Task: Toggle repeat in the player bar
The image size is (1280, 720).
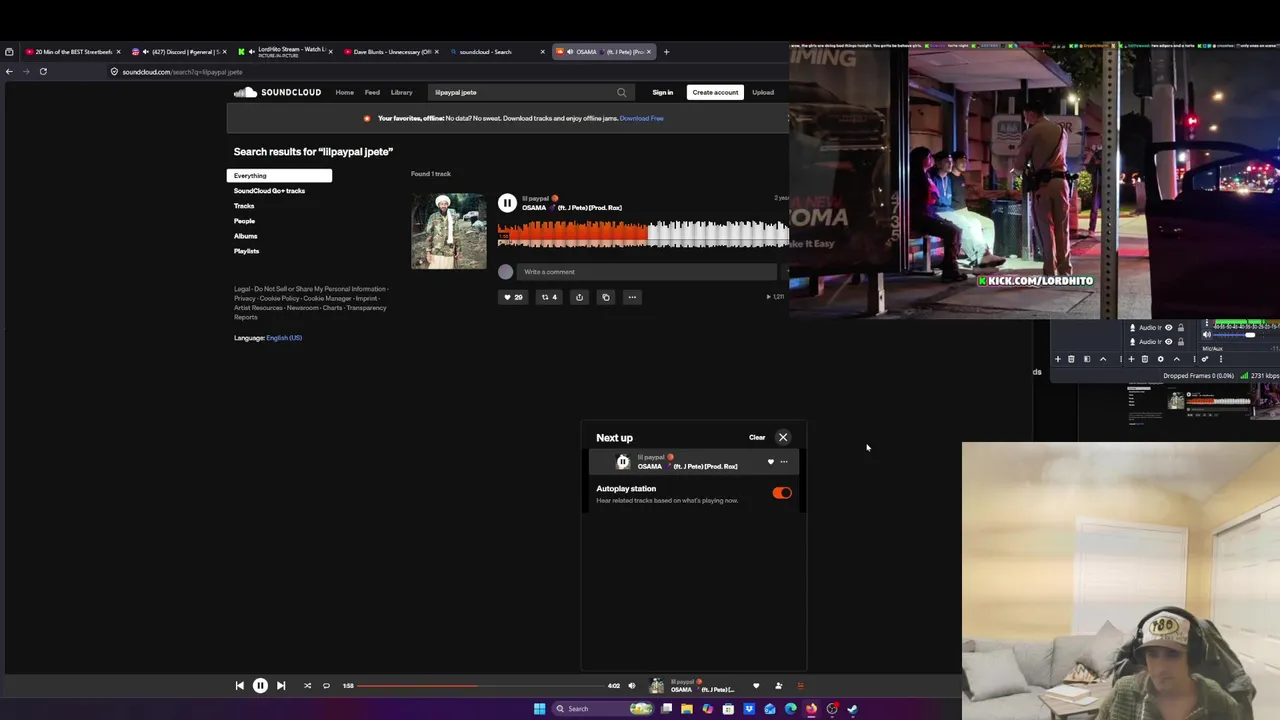Action: [x=326, y=685]
